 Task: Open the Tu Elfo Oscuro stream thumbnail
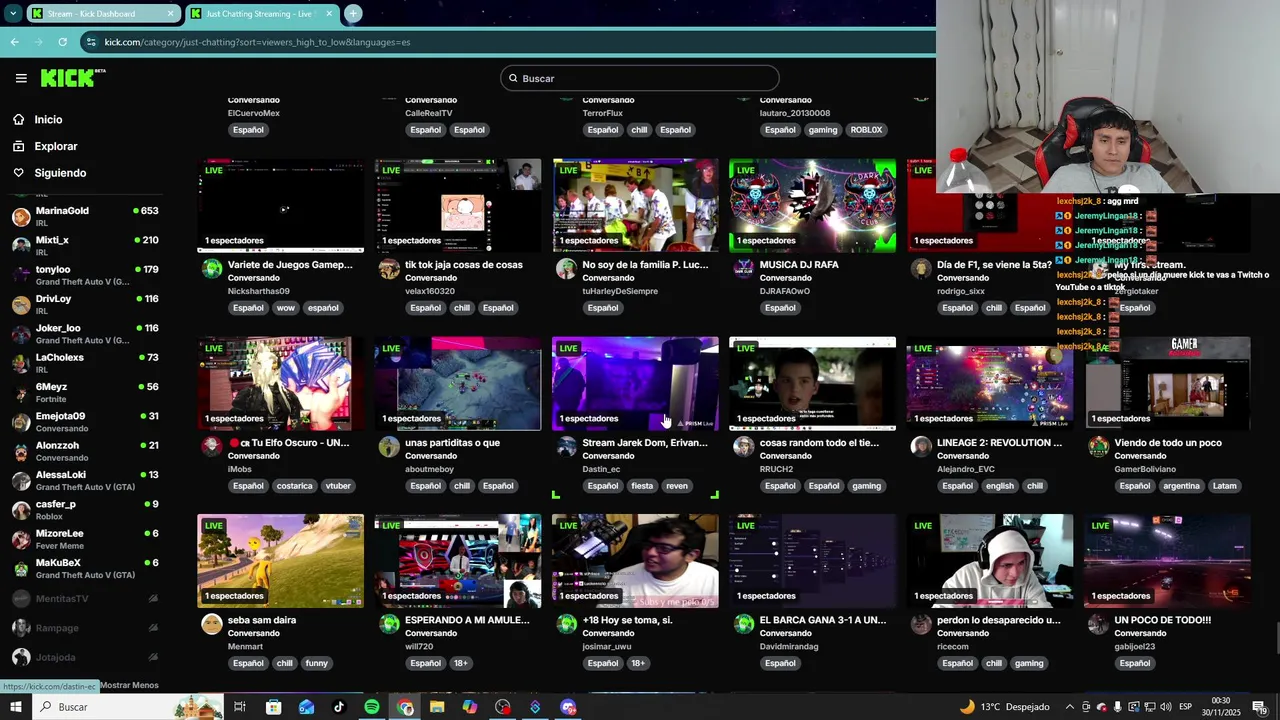tap(281, 383)
